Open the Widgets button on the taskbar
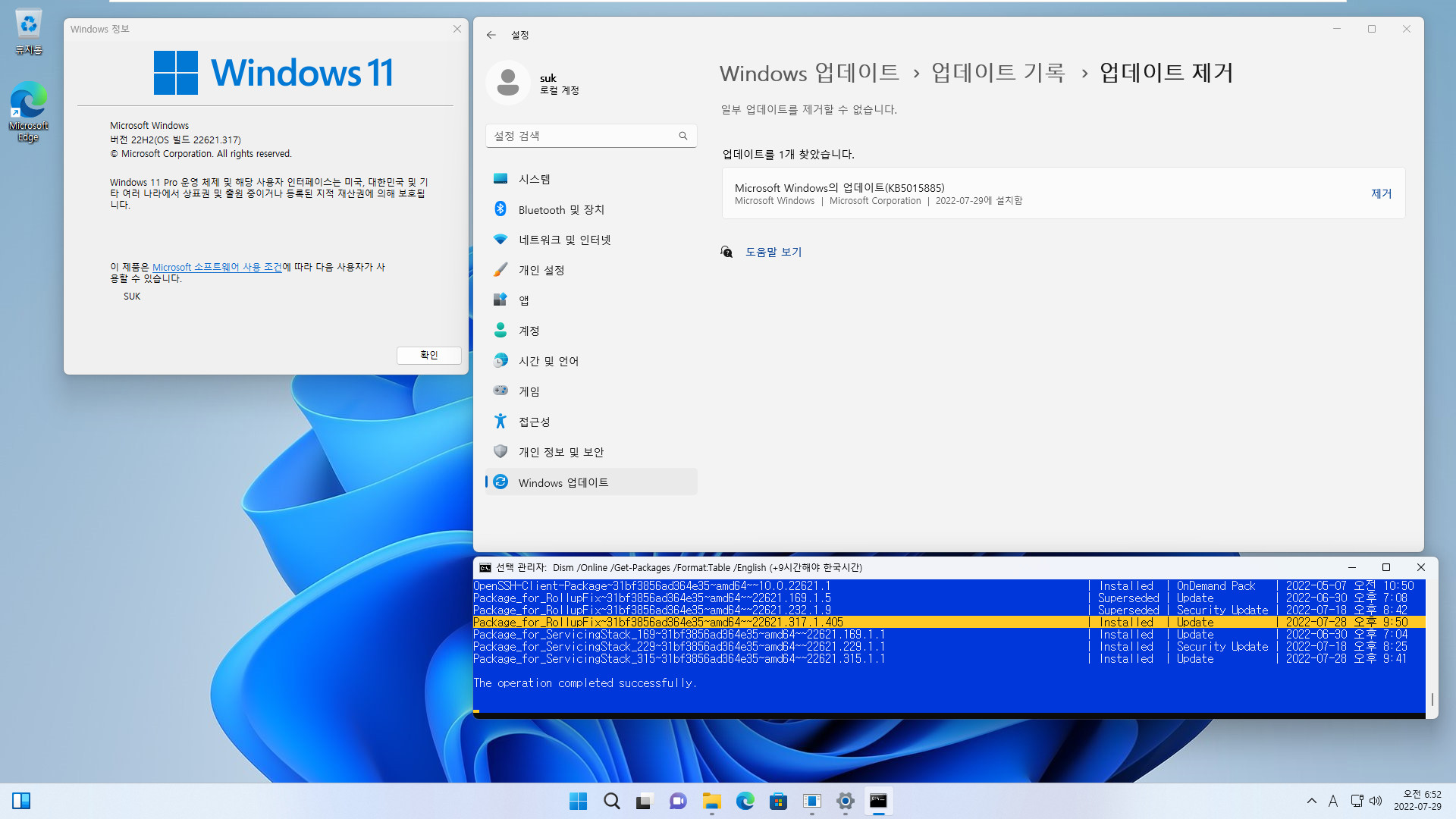This screenshot has height=819, width=1456. tap(21, 801)
